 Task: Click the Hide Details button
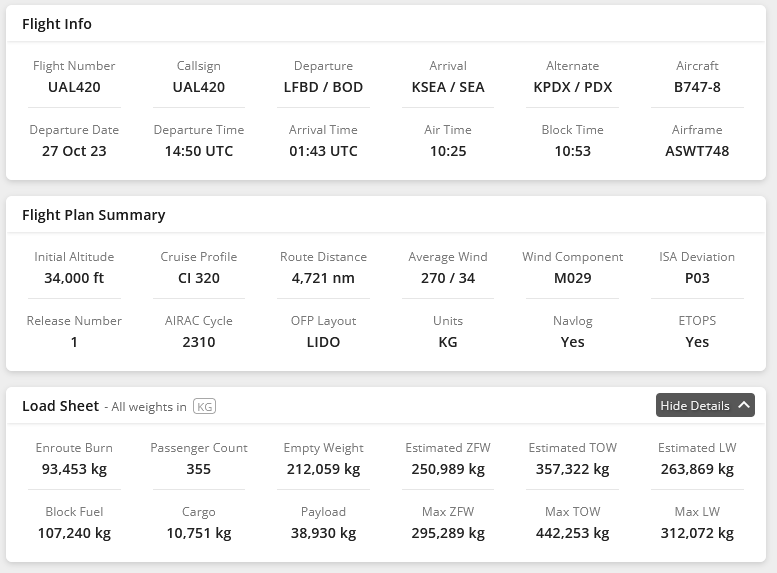pyautogui.click(x=695, y=405)
